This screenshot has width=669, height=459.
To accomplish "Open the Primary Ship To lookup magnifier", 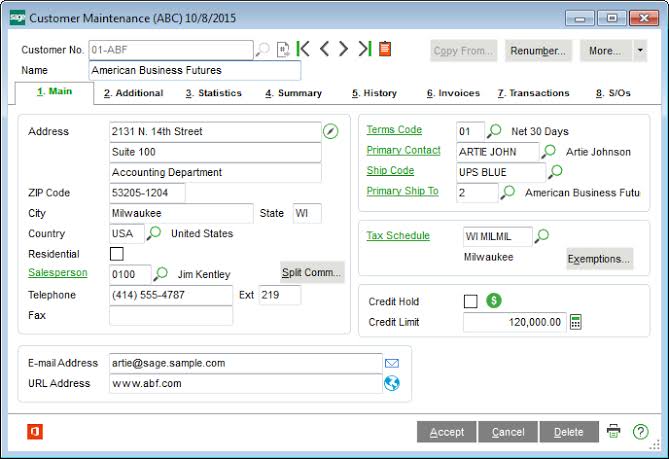I will [508, 192].
